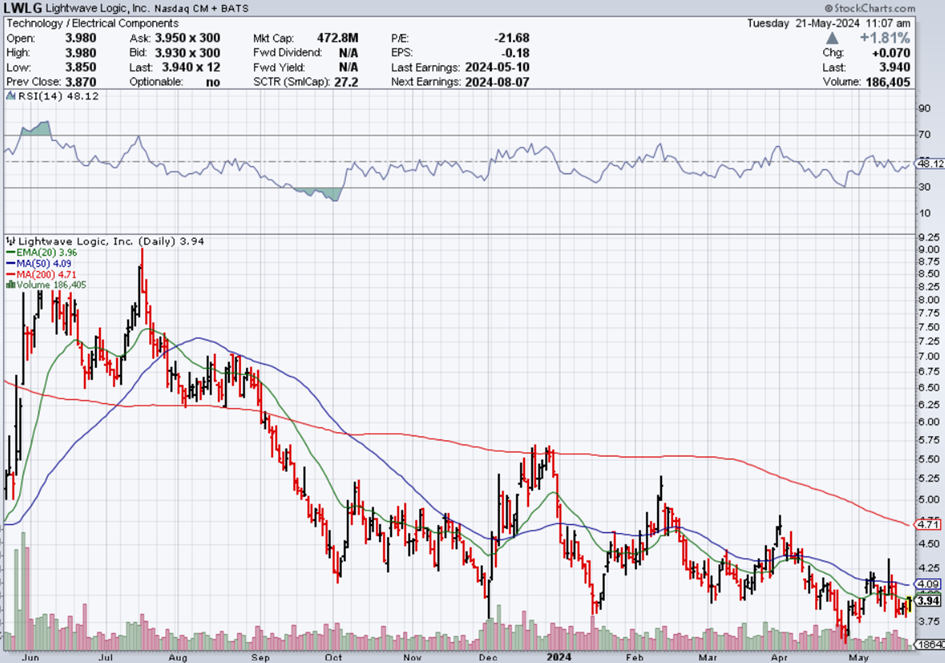This screenshot has height=663, width=945.
Task: Click the Nov label on the time axis
Action: tap(412, 657)
